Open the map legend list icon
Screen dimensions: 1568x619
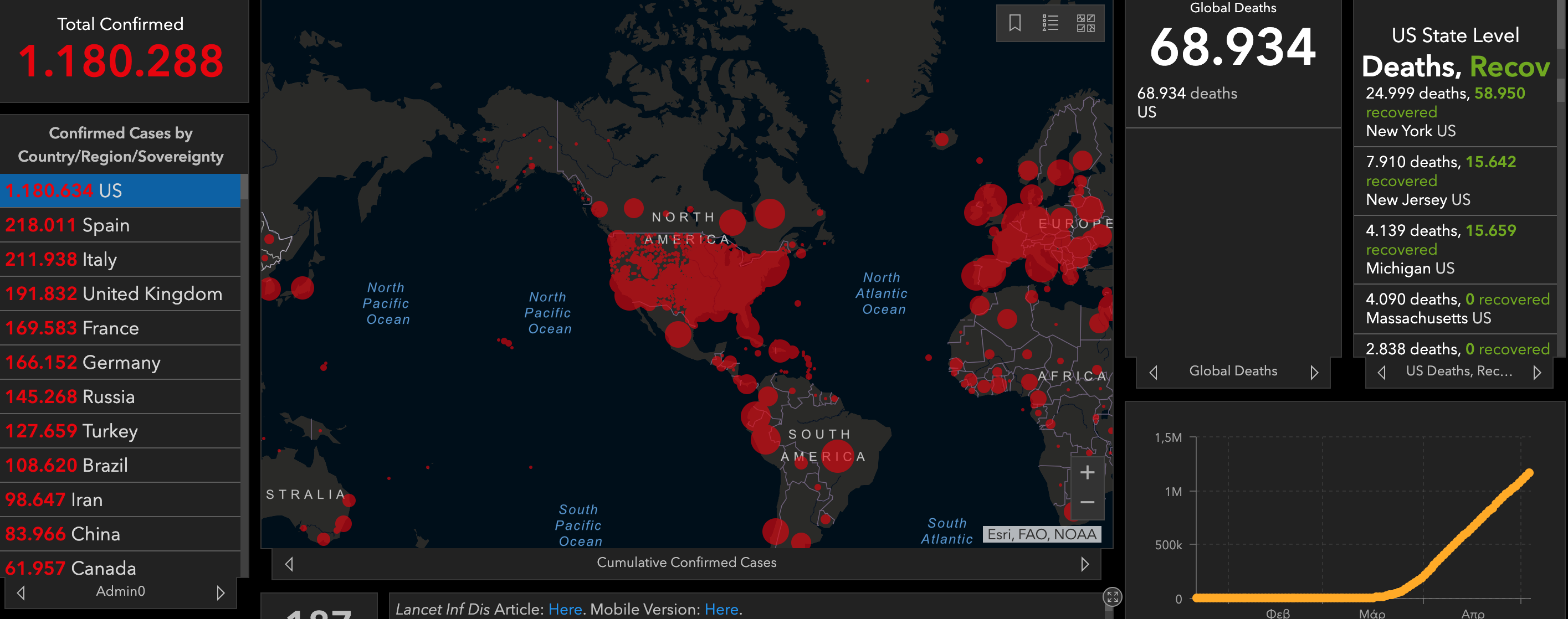[x=1050, y=23]
